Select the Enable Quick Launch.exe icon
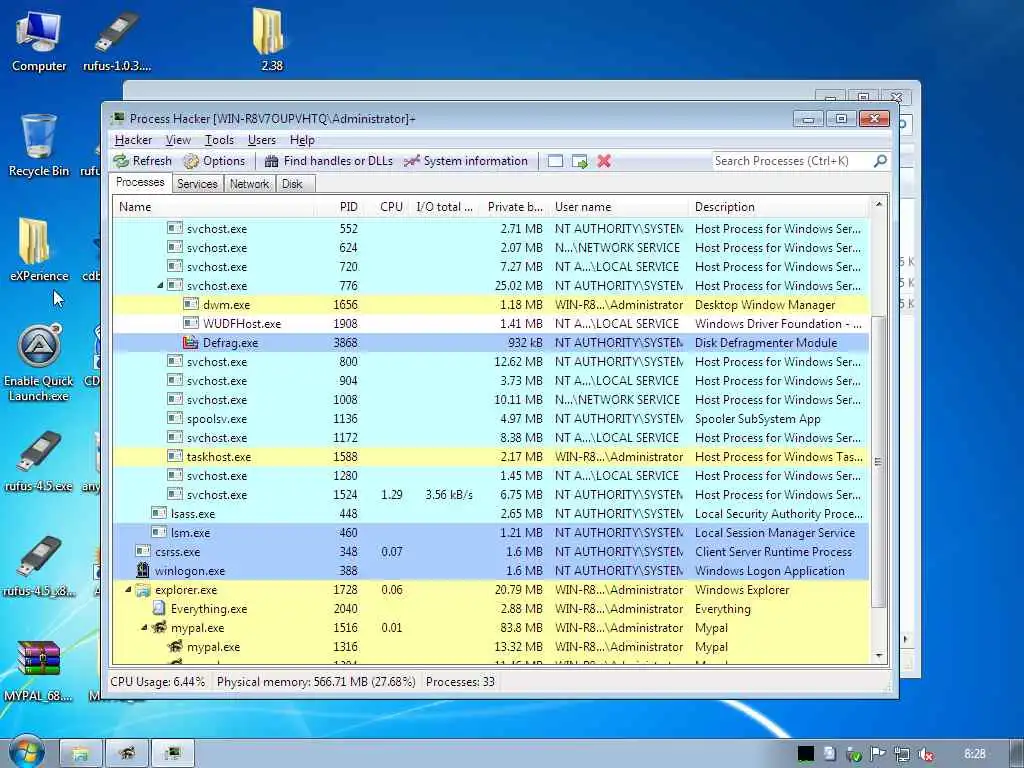This screenshot has height=768, width=1024. (x=39, y=363)
